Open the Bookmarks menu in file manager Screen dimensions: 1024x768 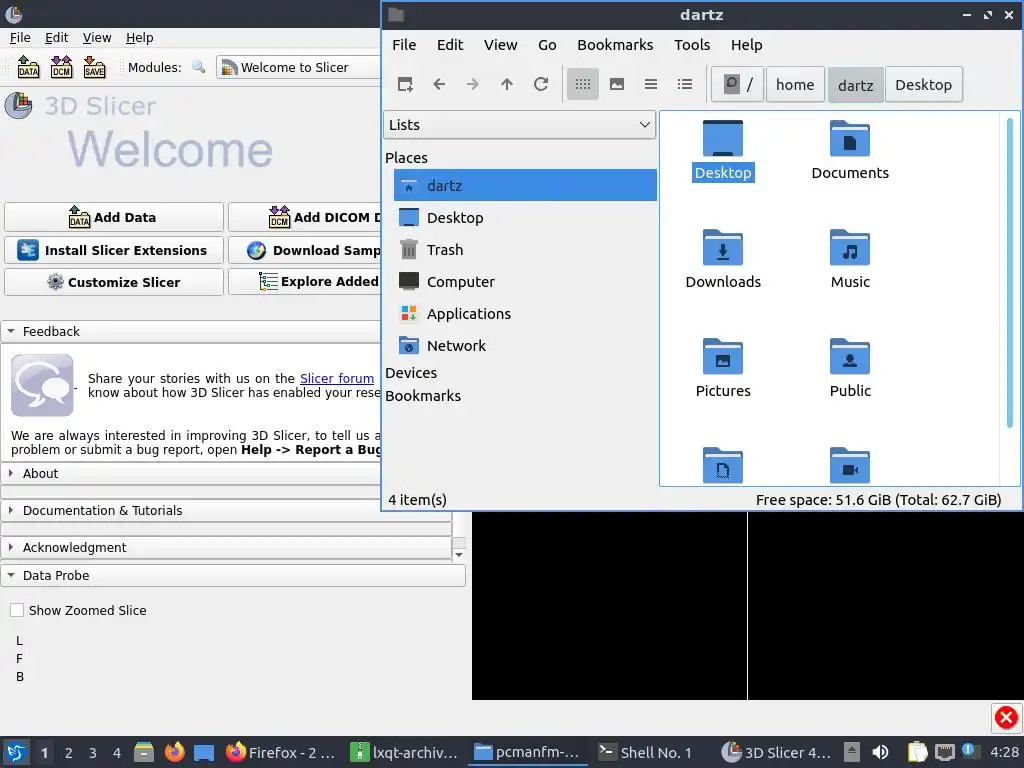pyautogui.click(x=615, y=44)
